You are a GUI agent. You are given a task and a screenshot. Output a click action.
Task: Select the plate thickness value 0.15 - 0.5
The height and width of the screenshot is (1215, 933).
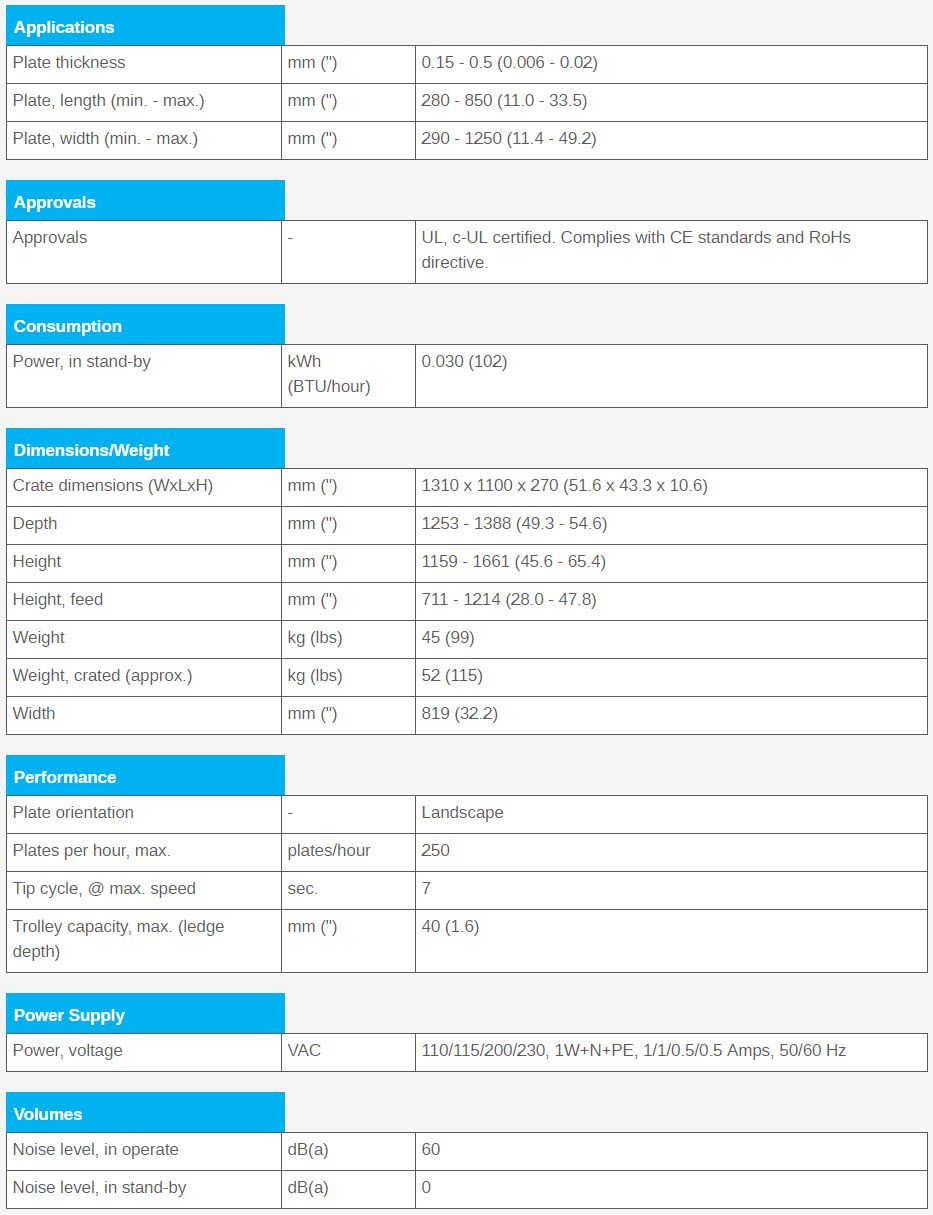point(509,62)
